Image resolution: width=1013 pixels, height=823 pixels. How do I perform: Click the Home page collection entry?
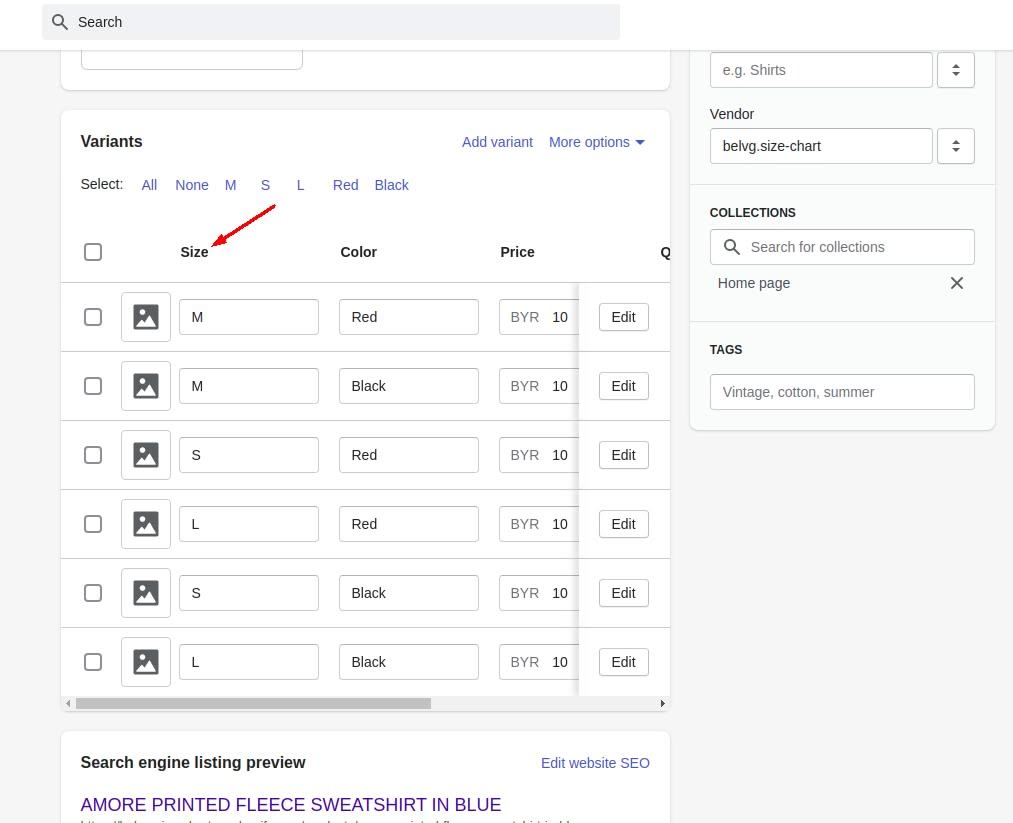click(x=754, y=283)
